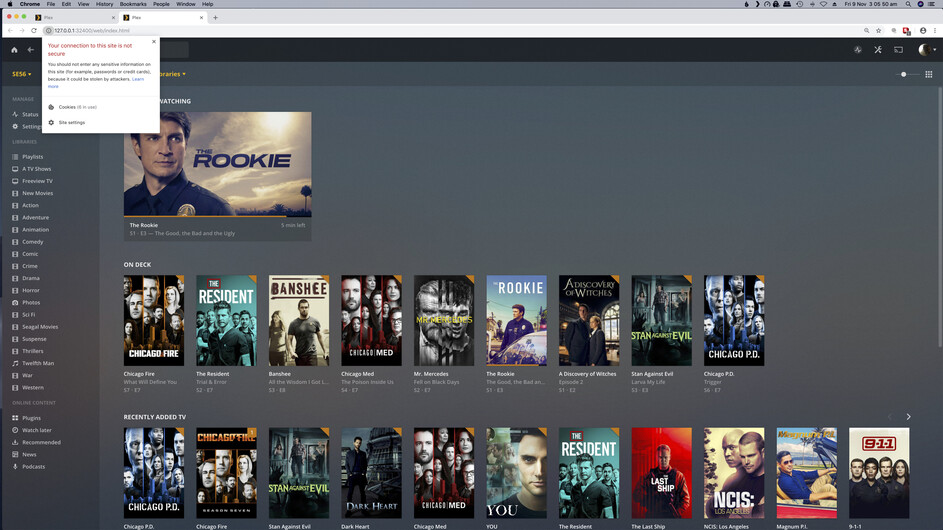Open the Action library
The image size is (943, 530).
pos(30,205)
